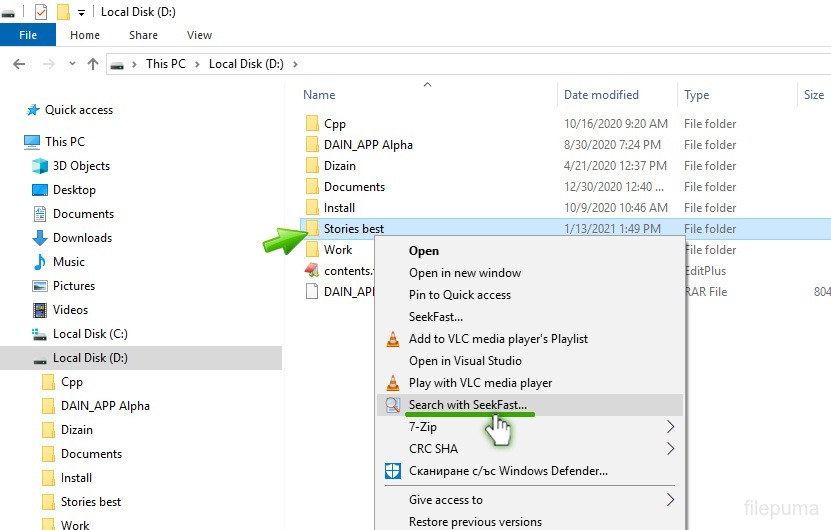Expand the 7-Zip submenu

pyautogui.click(x=670, y=427)
